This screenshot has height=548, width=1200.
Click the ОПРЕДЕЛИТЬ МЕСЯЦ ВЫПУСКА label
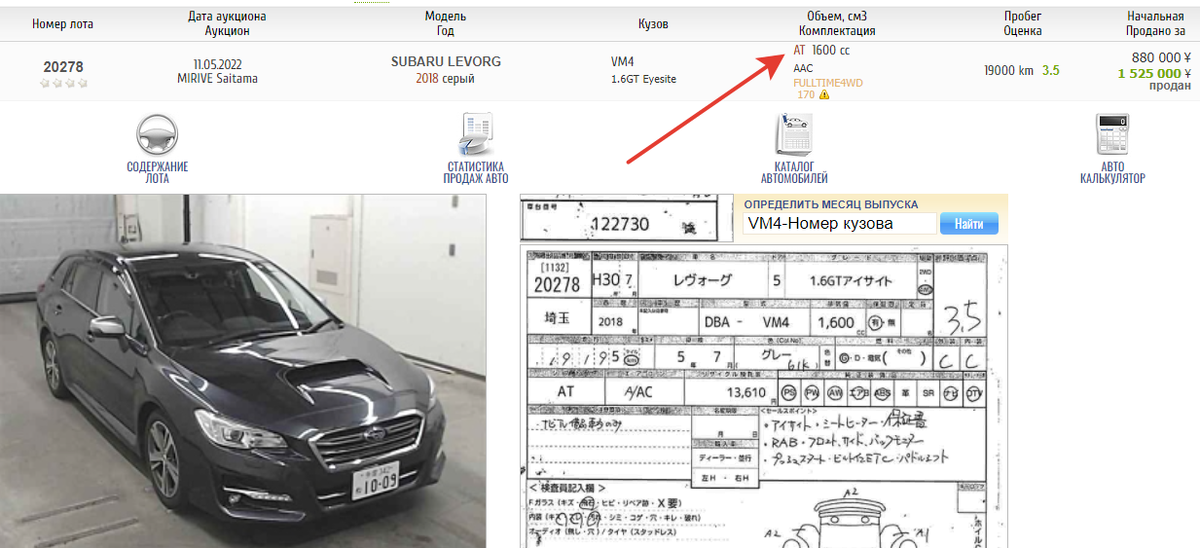point(831,204)
